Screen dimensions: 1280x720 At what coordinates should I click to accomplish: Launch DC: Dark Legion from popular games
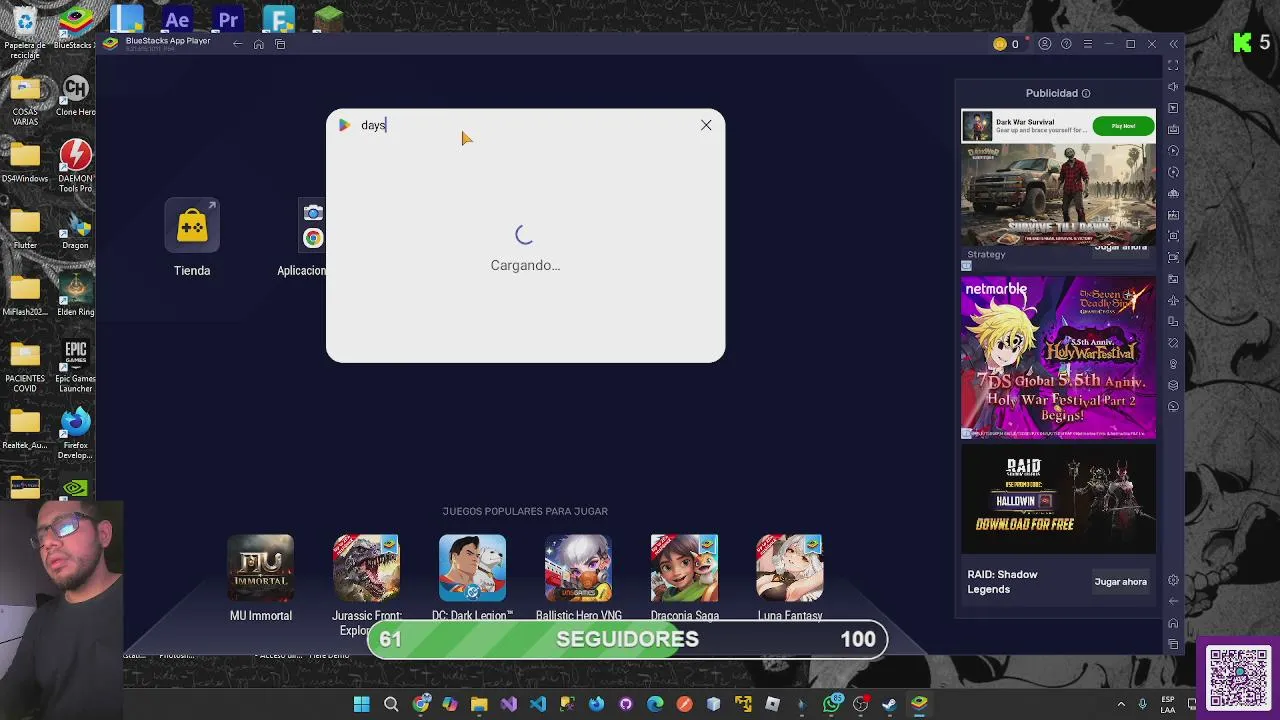click(x=472, y=578)
